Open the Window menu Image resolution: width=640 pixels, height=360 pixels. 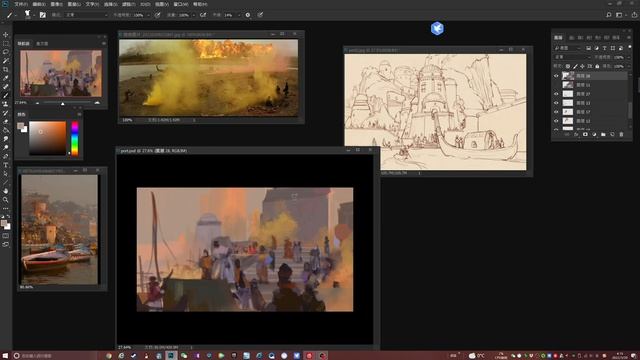(x=181, y=4)
